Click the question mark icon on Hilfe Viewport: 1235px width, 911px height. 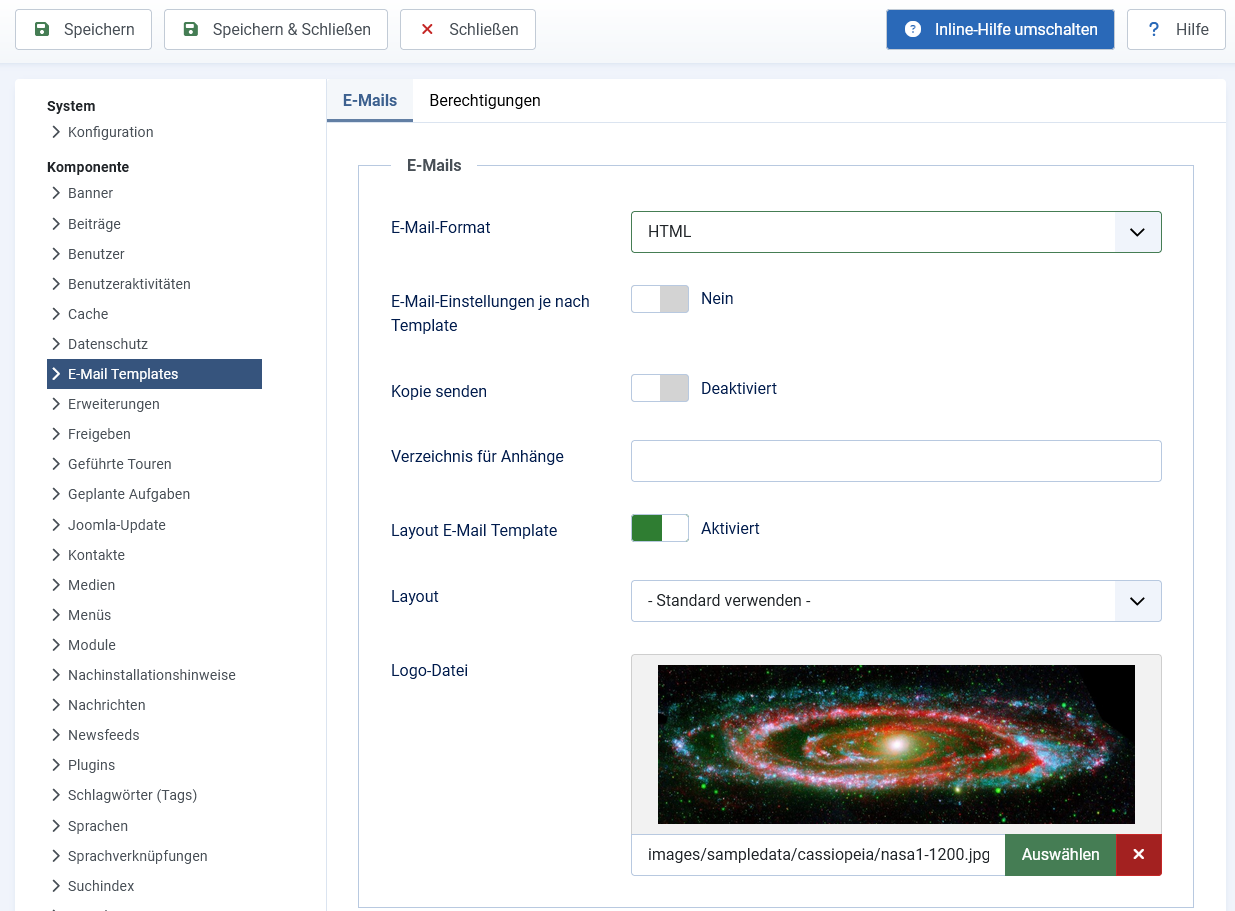coord(1154,30)
